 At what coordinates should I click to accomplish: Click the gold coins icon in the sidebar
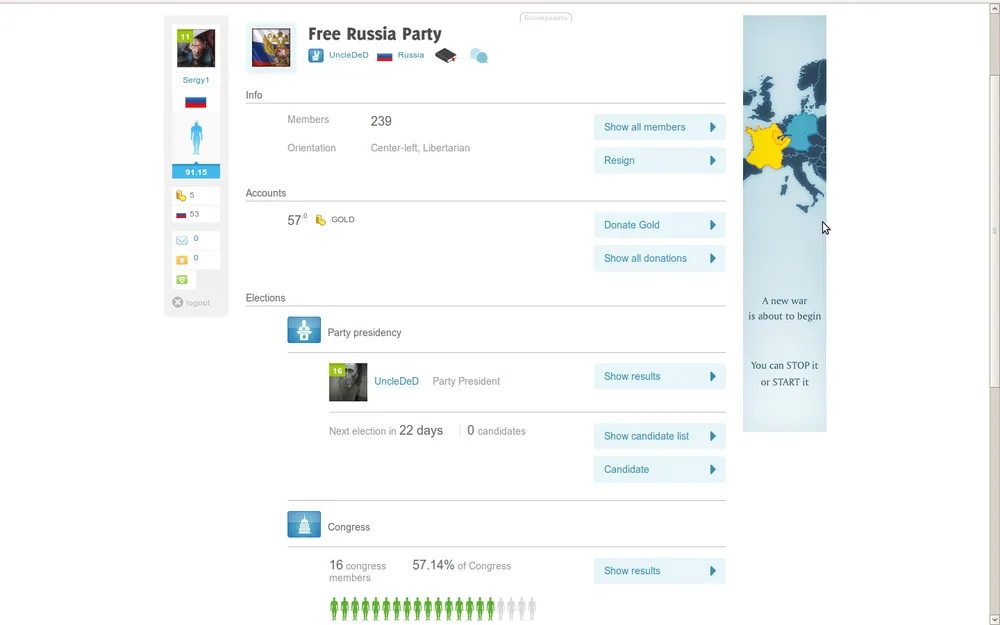coord(181,196)
